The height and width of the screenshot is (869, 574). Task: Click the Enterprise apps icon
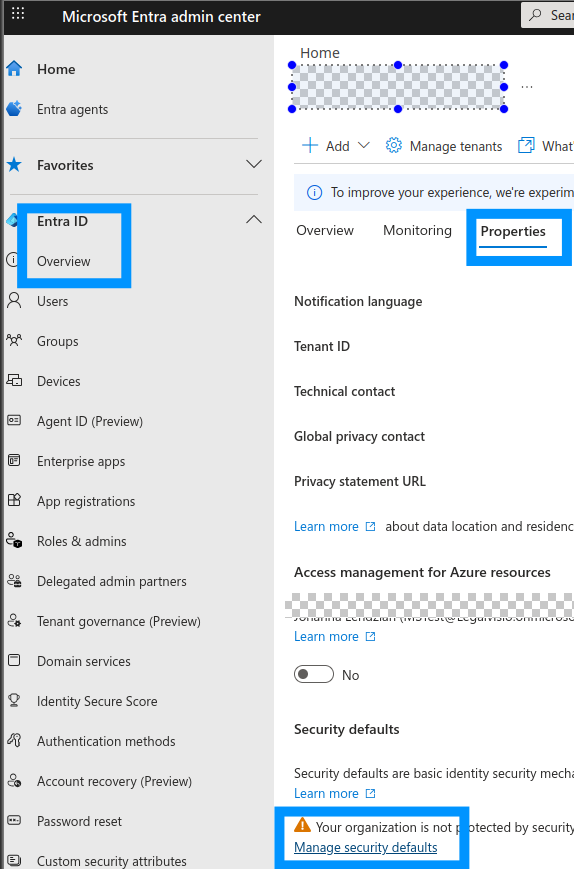point(14,460)
